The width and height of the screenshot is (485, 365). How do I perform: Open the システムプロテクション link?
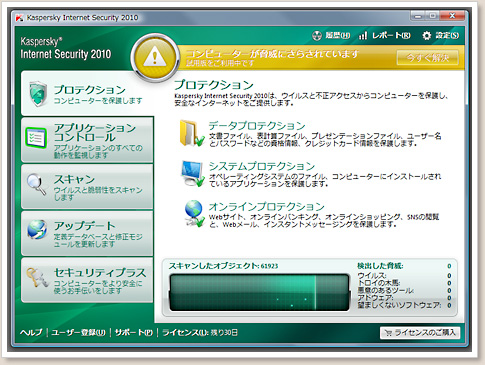[x=262, y=166]
